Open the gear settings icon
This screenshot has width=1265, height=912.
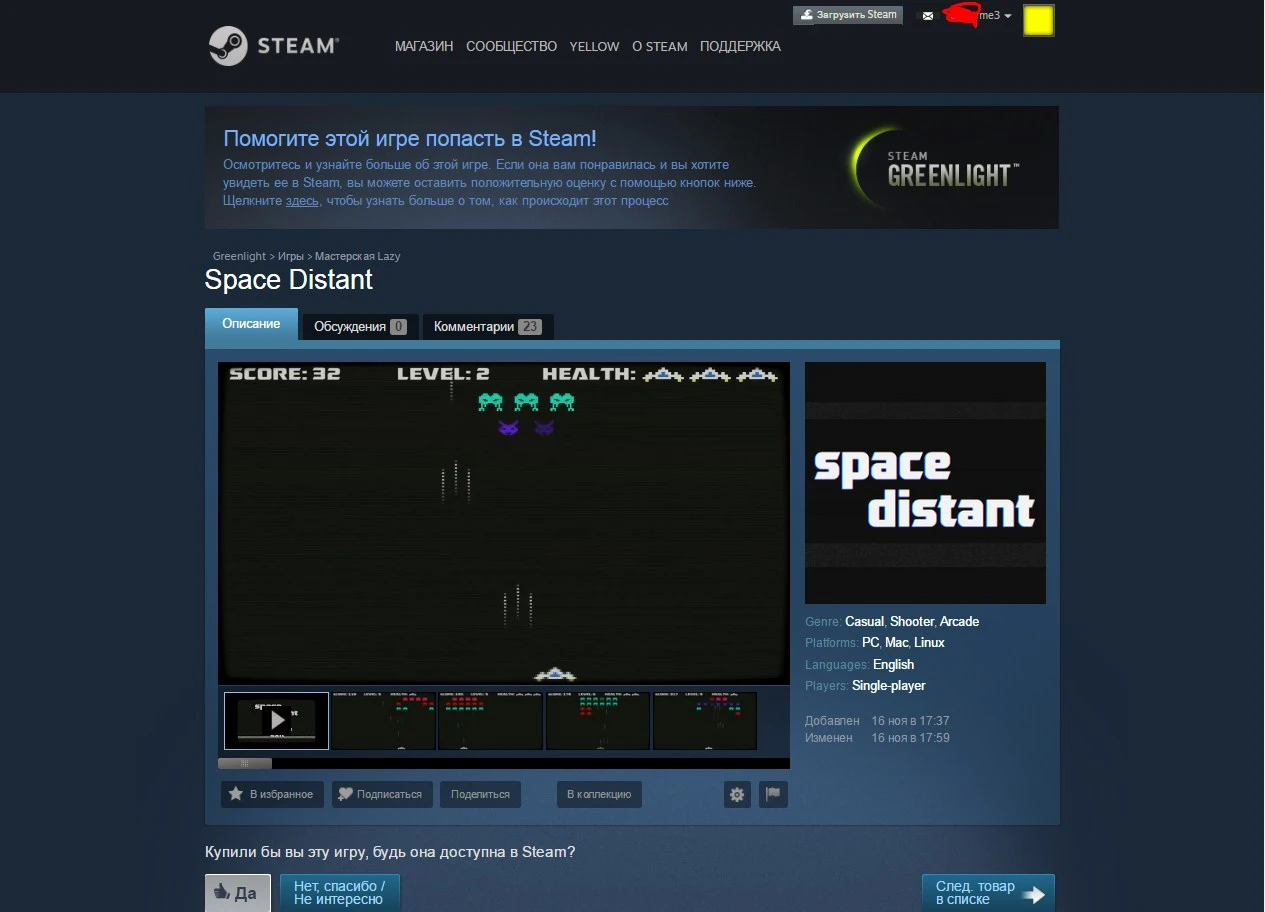click(x=737, y=794)
